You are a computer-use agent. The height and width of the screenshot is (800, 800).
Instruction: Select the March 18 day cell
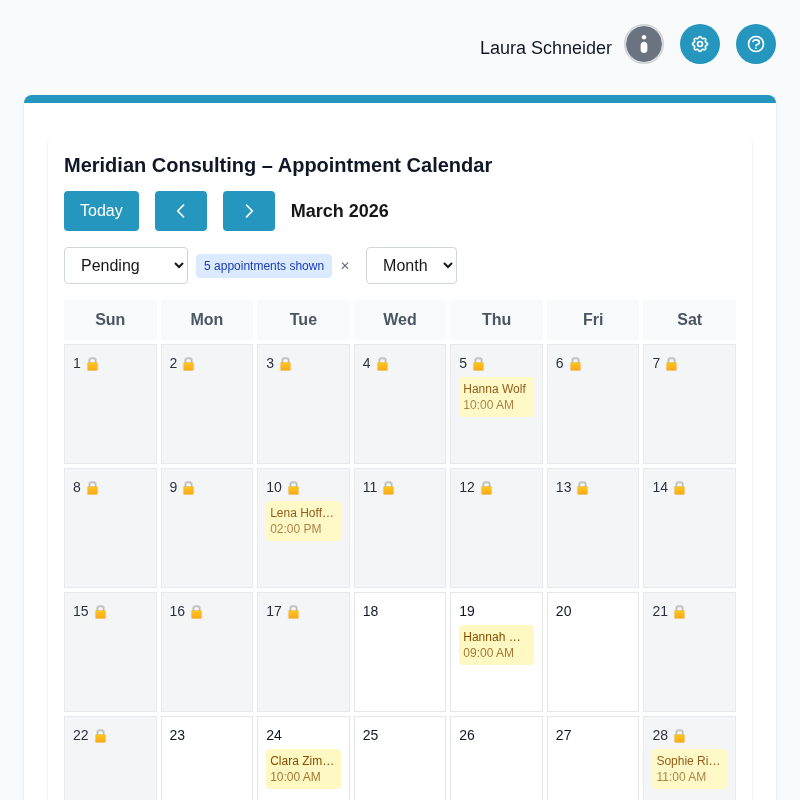(400, 660)
